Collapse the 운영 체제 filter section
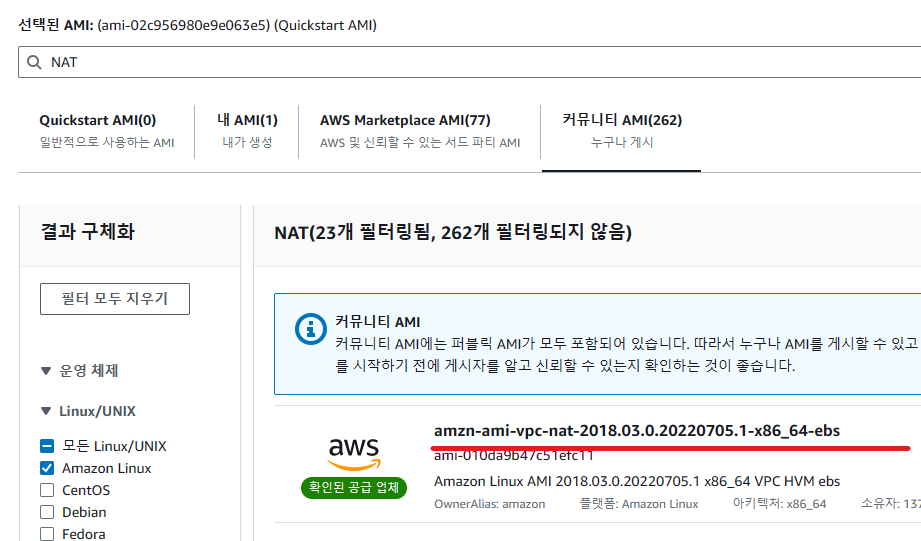Viewport: 921px width, 541px height. [80, 371]
